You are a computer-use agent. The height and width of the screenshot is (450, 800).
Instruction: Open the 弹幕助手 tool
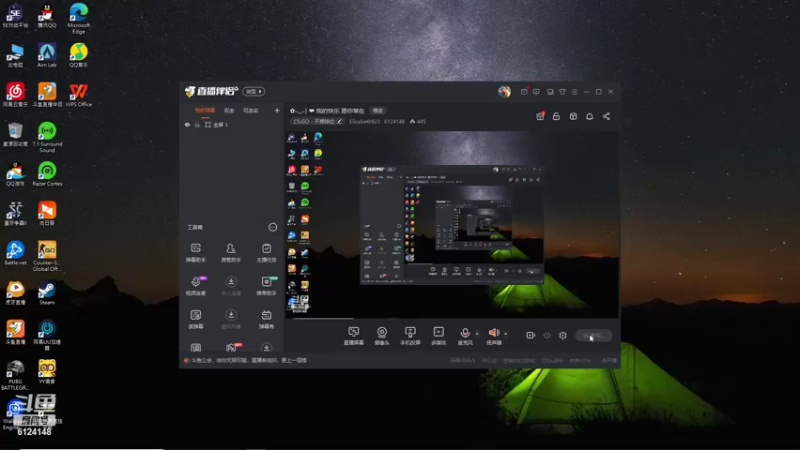(x=195, y=253)
